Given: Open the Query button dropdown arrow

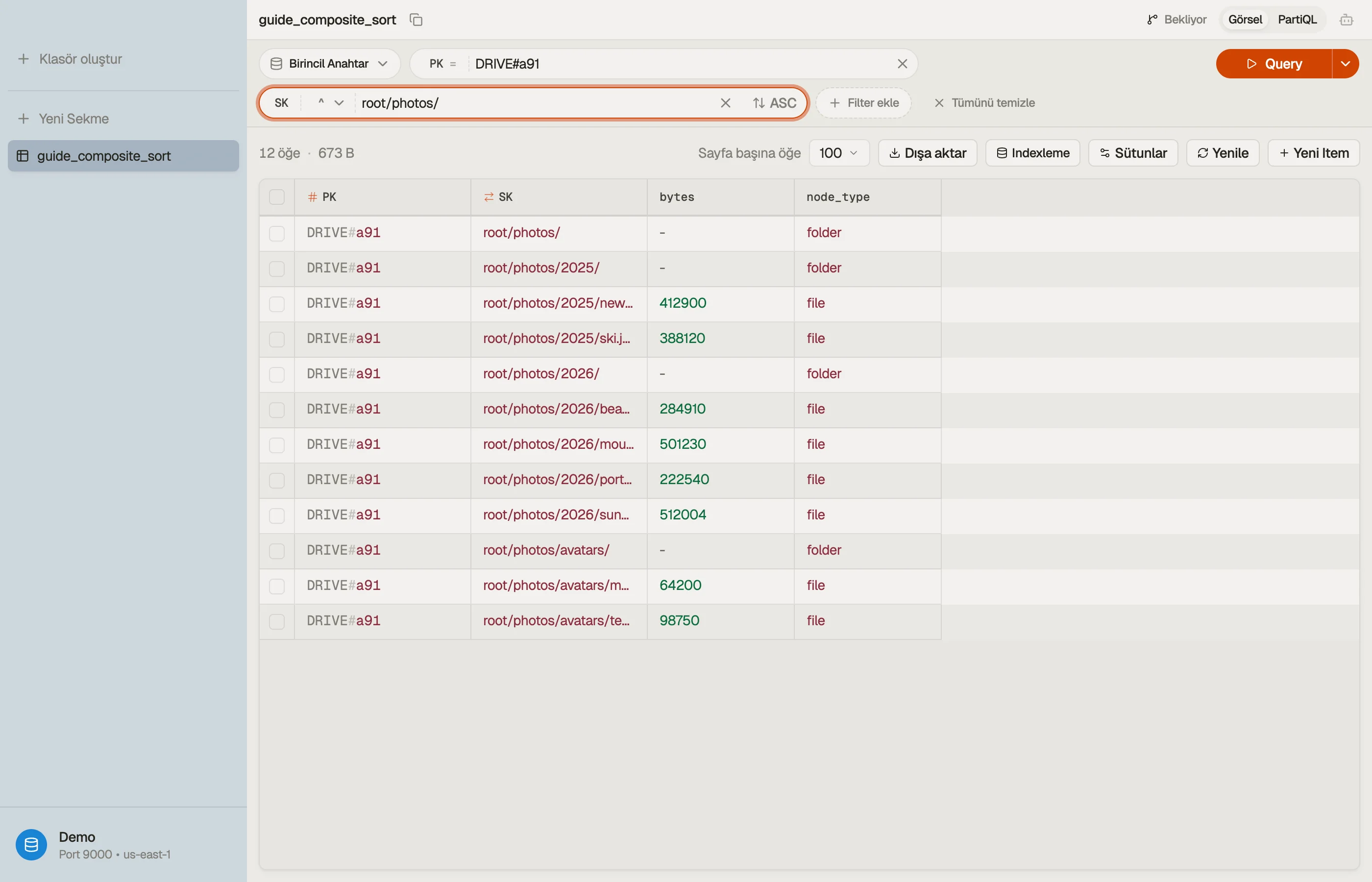Looking at the screenshot, I should pyautogui.click(x=1345, y=64).
